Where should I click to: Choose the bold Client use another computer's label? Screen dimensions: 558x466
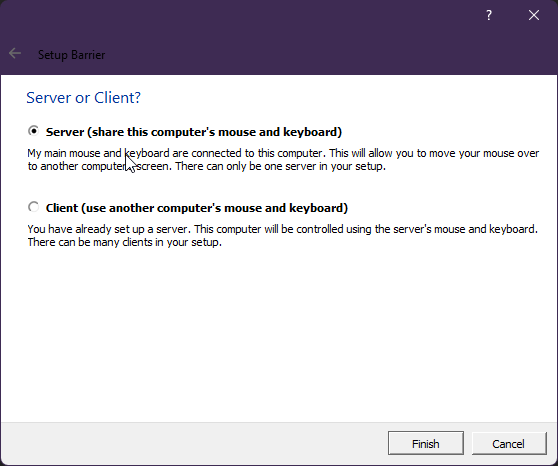[x=197, y=208]
